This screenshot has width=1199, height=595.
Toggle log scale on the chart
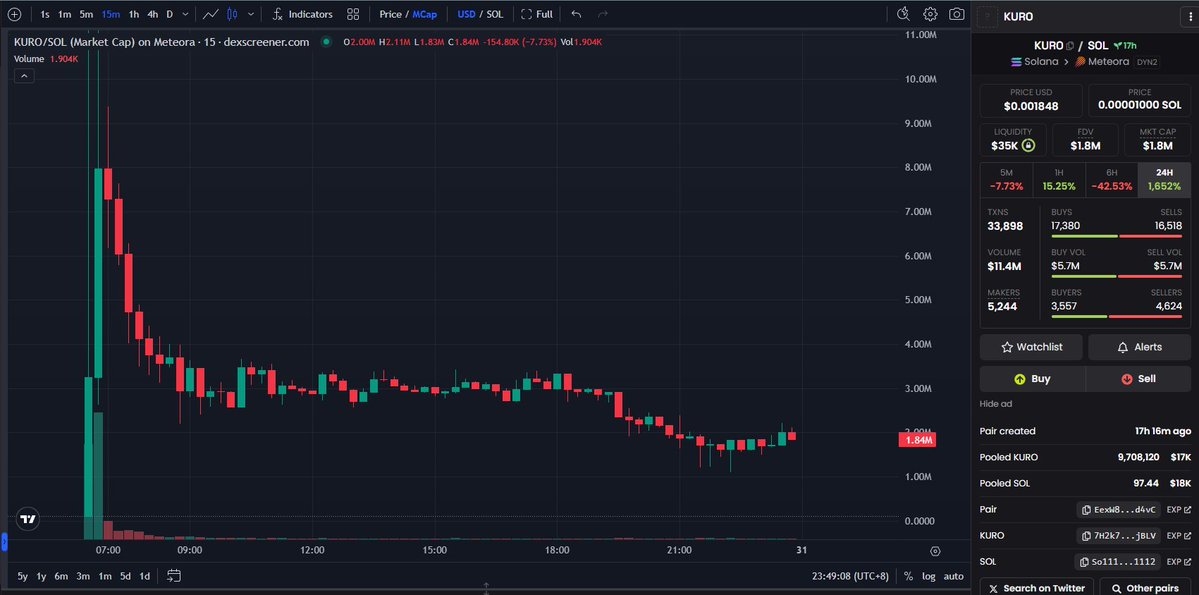(x=929, y=576)
